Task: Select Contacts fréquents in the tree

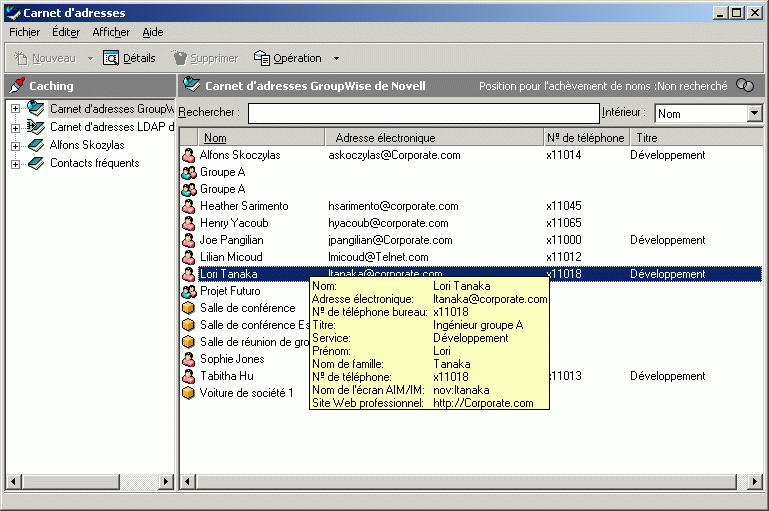Action: coord(95,163)
